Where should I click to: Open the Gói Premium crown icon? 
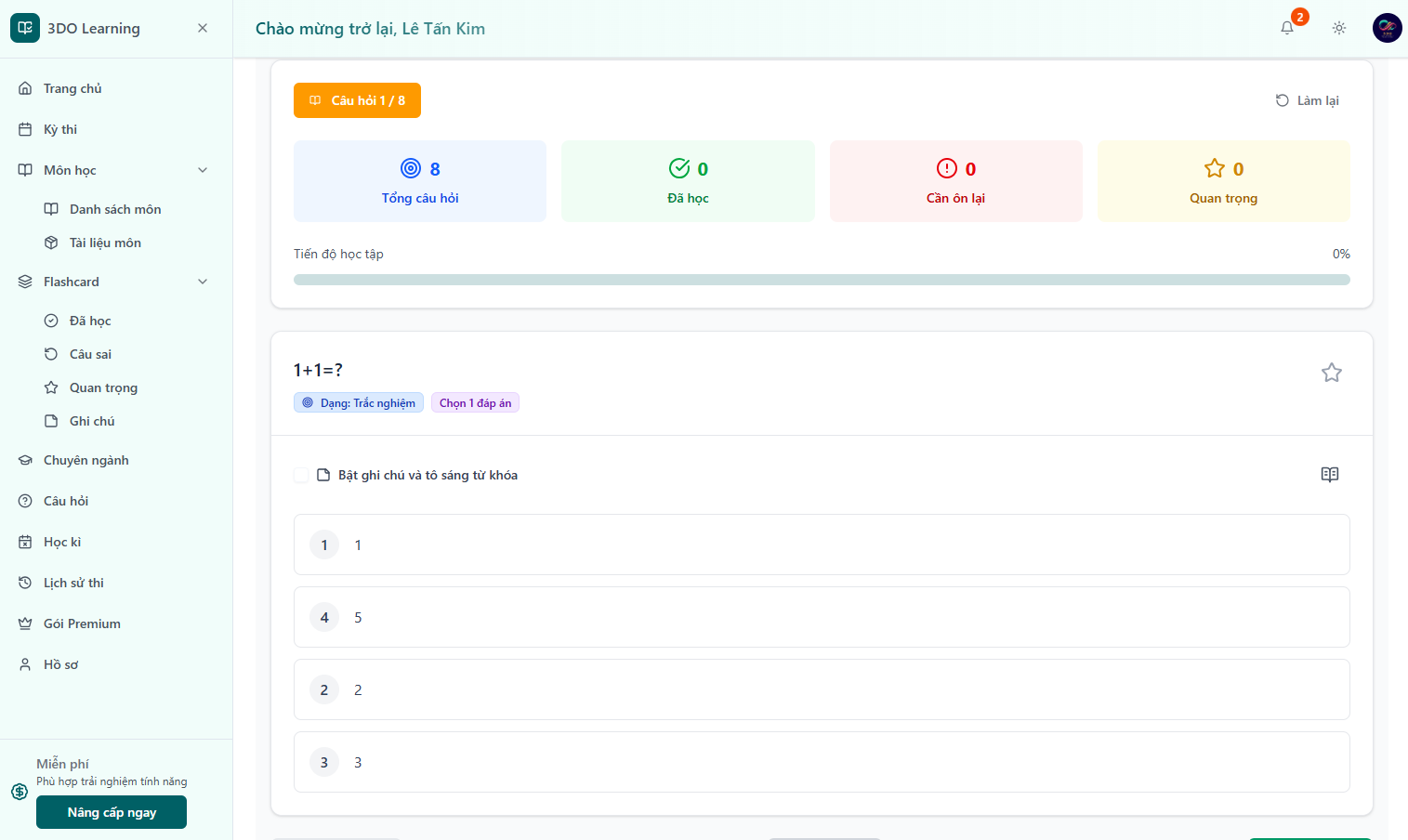tap(23, 623)
